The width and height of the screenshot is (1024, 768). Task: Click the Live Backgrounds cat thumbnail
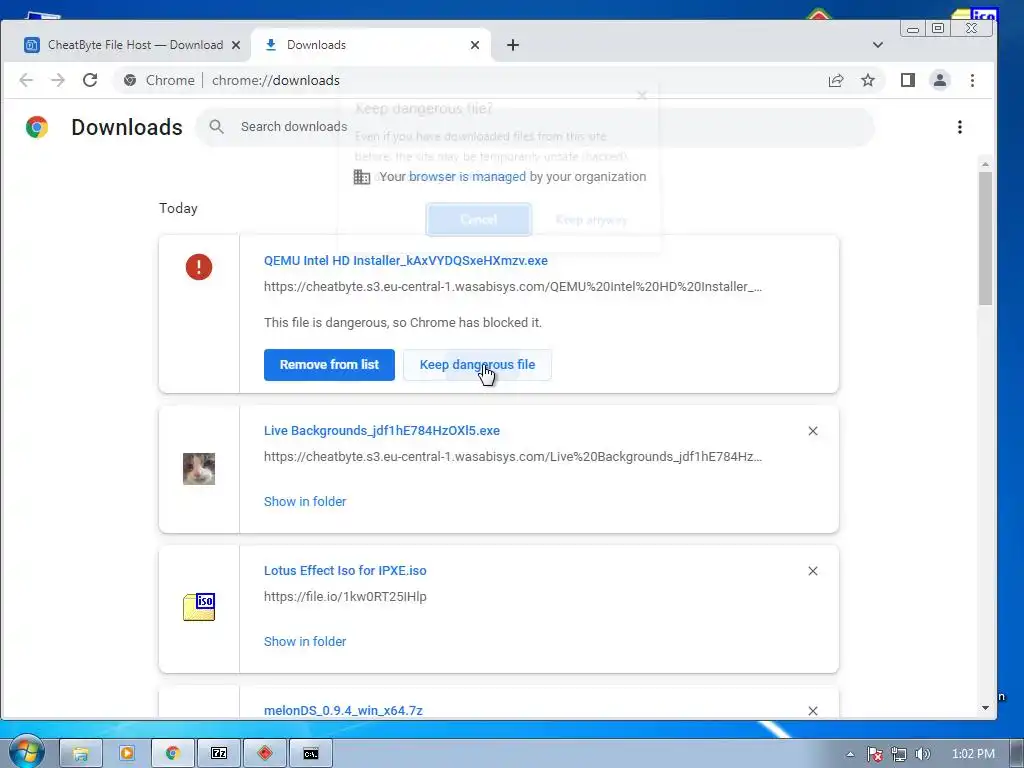[x=199, y=469]
